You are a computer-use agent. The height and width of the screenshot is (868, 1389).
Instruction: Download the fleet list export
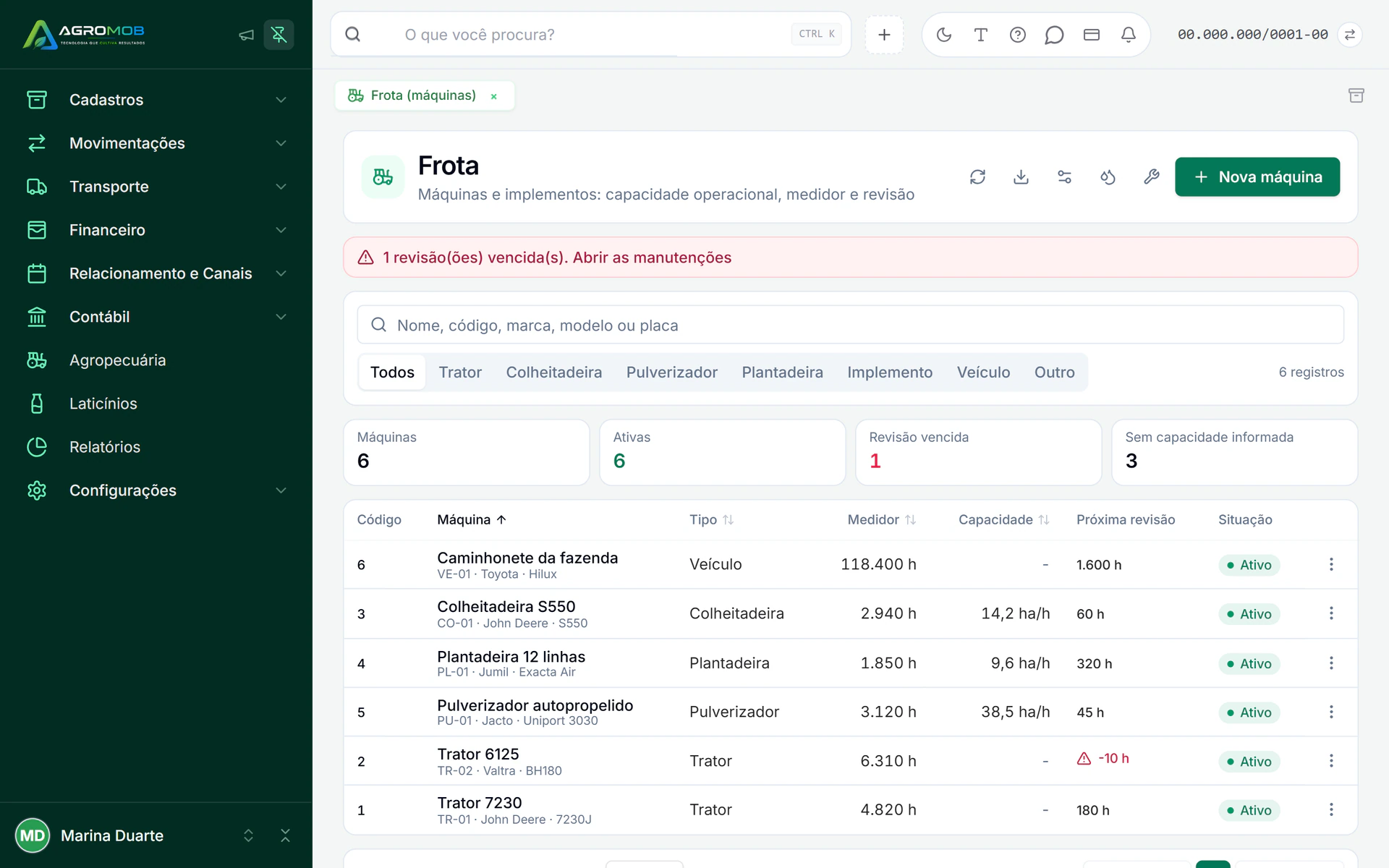(1021, 177)
